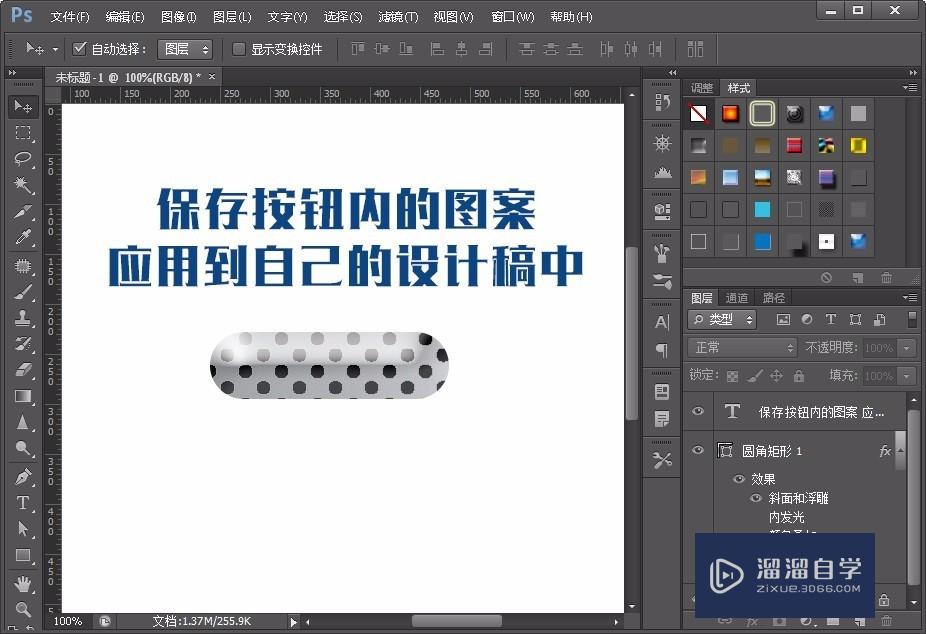
Task: Select the Hand tool
Action: [23, 584]
